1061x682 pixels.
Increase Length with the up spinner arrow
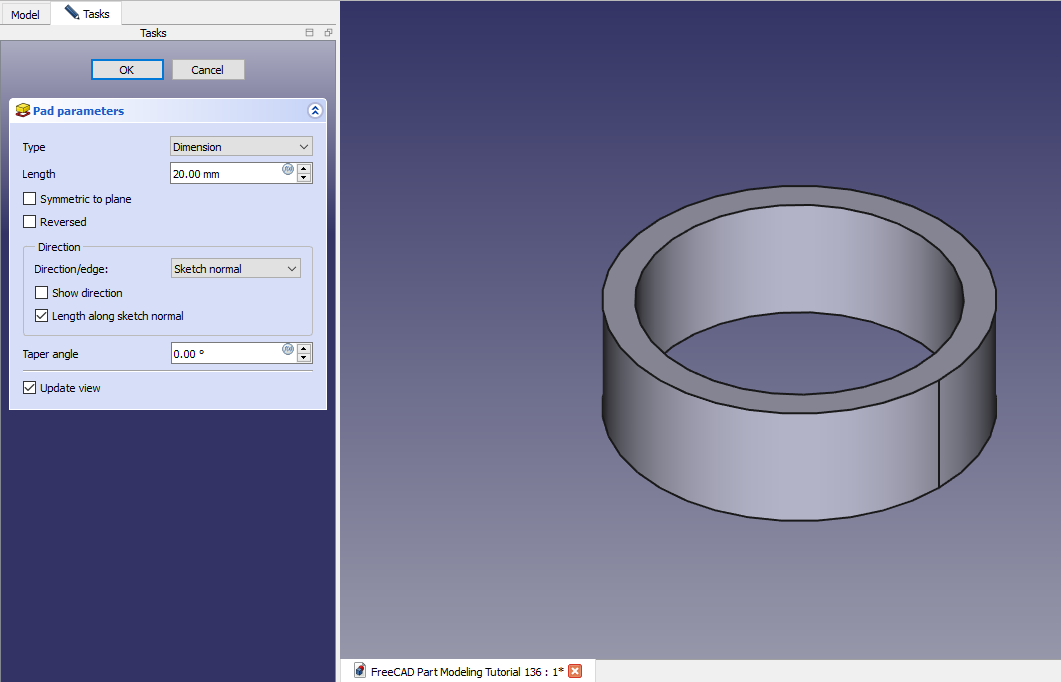304,169
